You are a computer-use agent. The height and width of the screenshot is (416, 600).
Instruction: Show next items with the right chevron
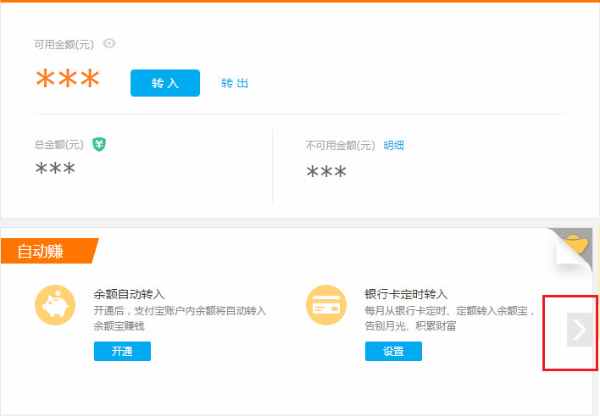580,329
